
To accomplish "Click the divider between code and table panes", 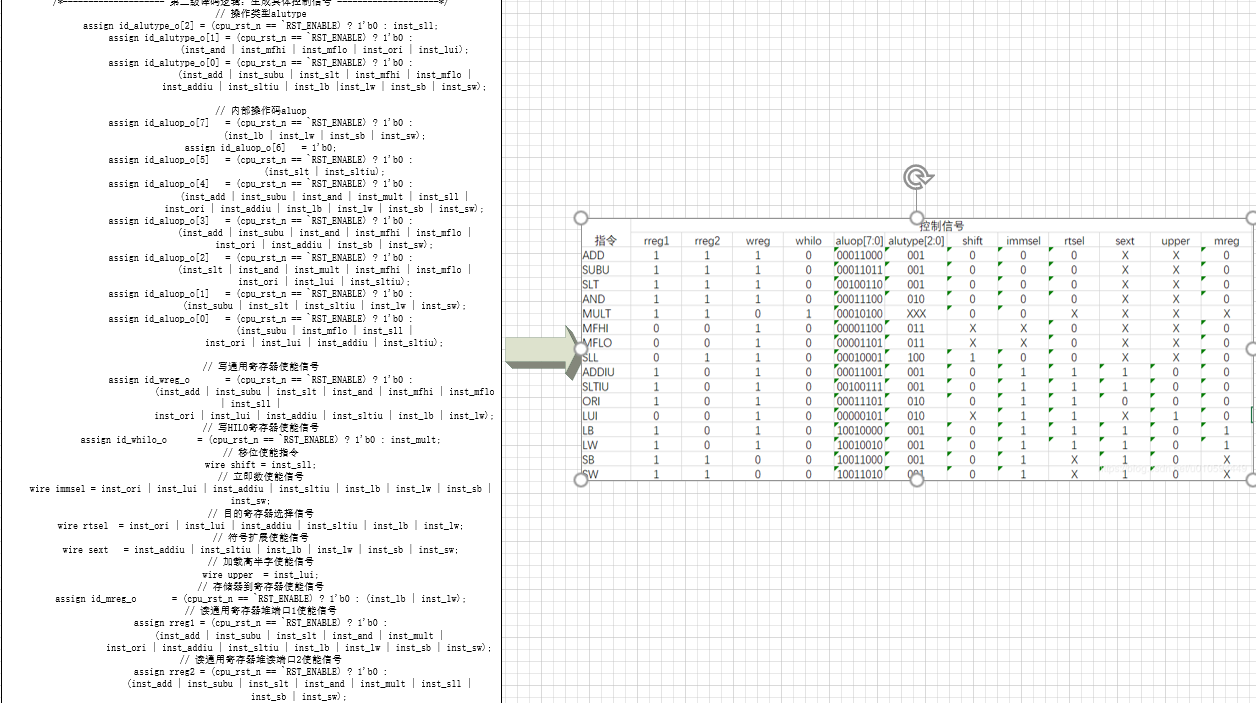I will point(501,350).
